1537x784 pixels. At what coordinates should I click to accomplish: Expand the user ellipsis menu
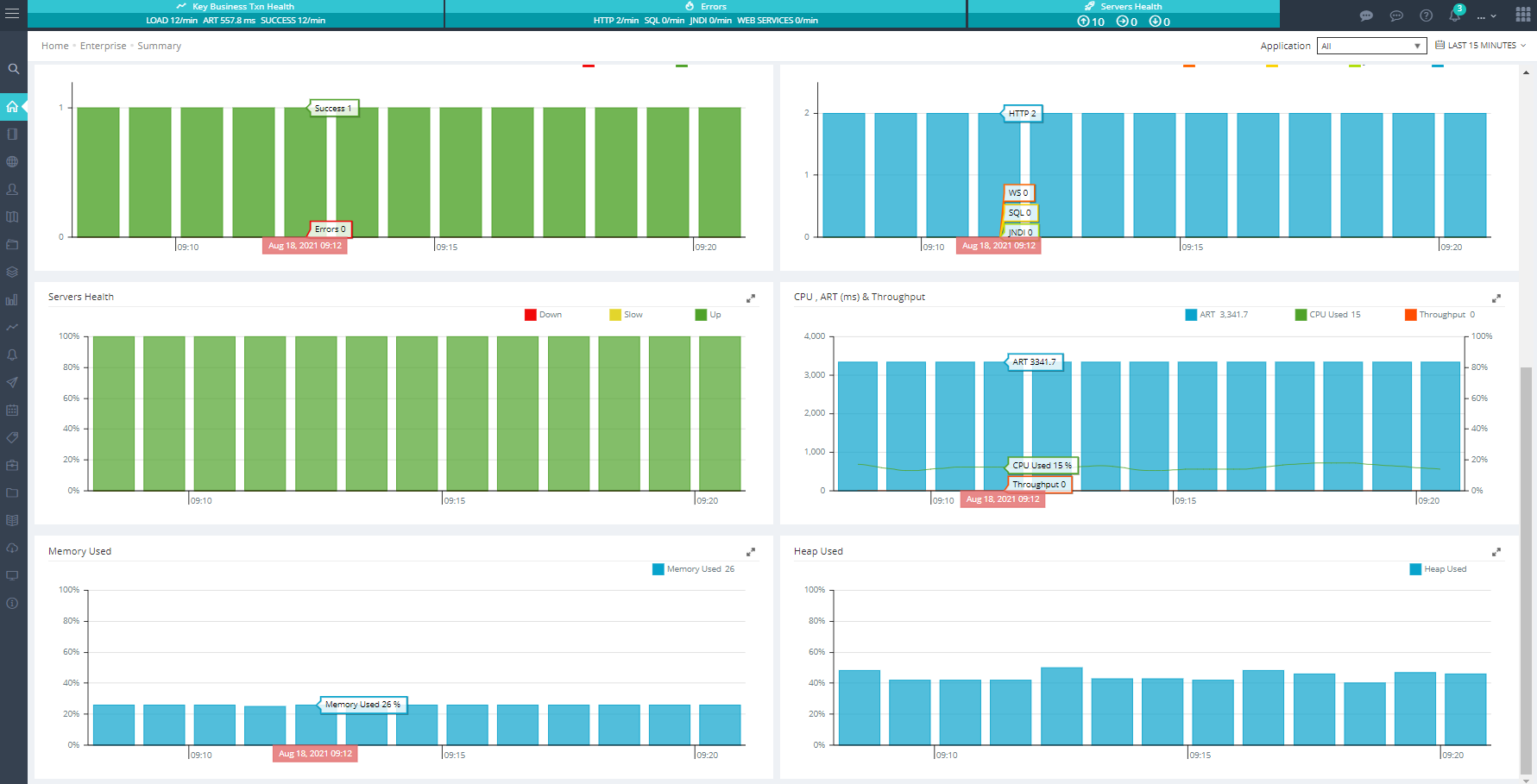[1486, 16]
